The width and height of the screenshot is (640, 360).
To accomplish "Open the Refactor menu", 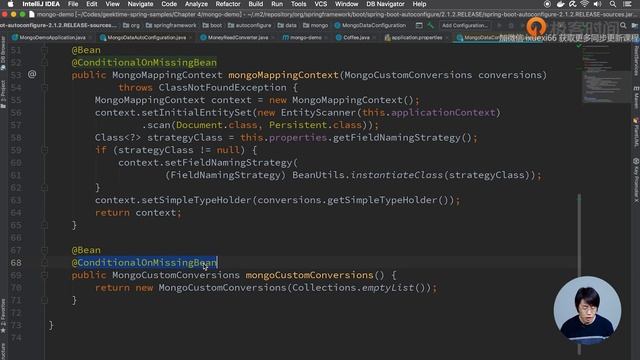I will coord(228,4).
